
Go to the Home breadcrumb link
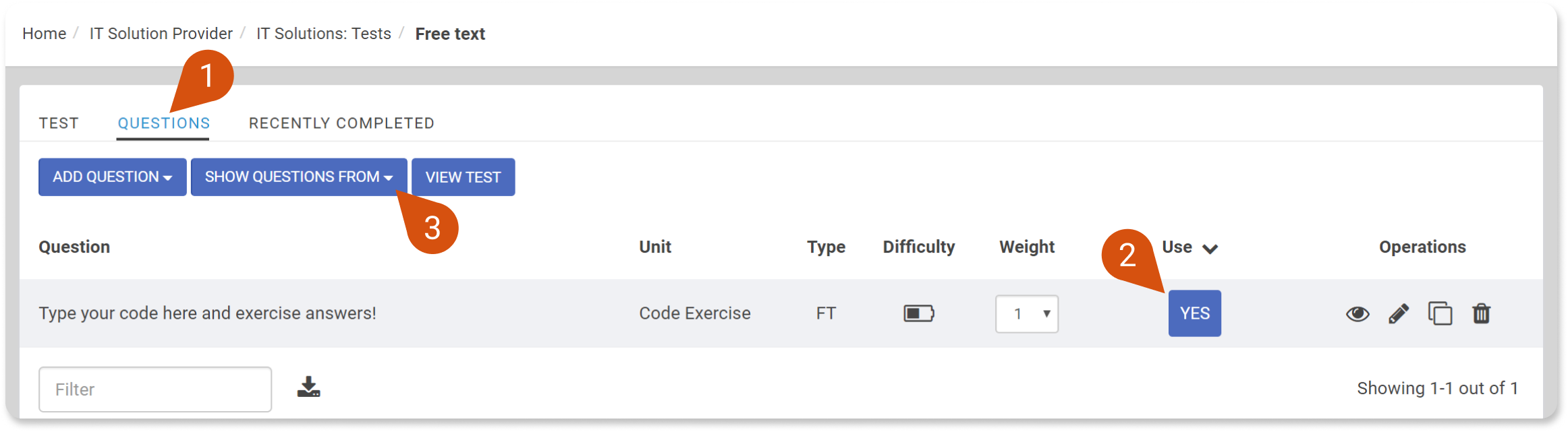click(45, 34)
